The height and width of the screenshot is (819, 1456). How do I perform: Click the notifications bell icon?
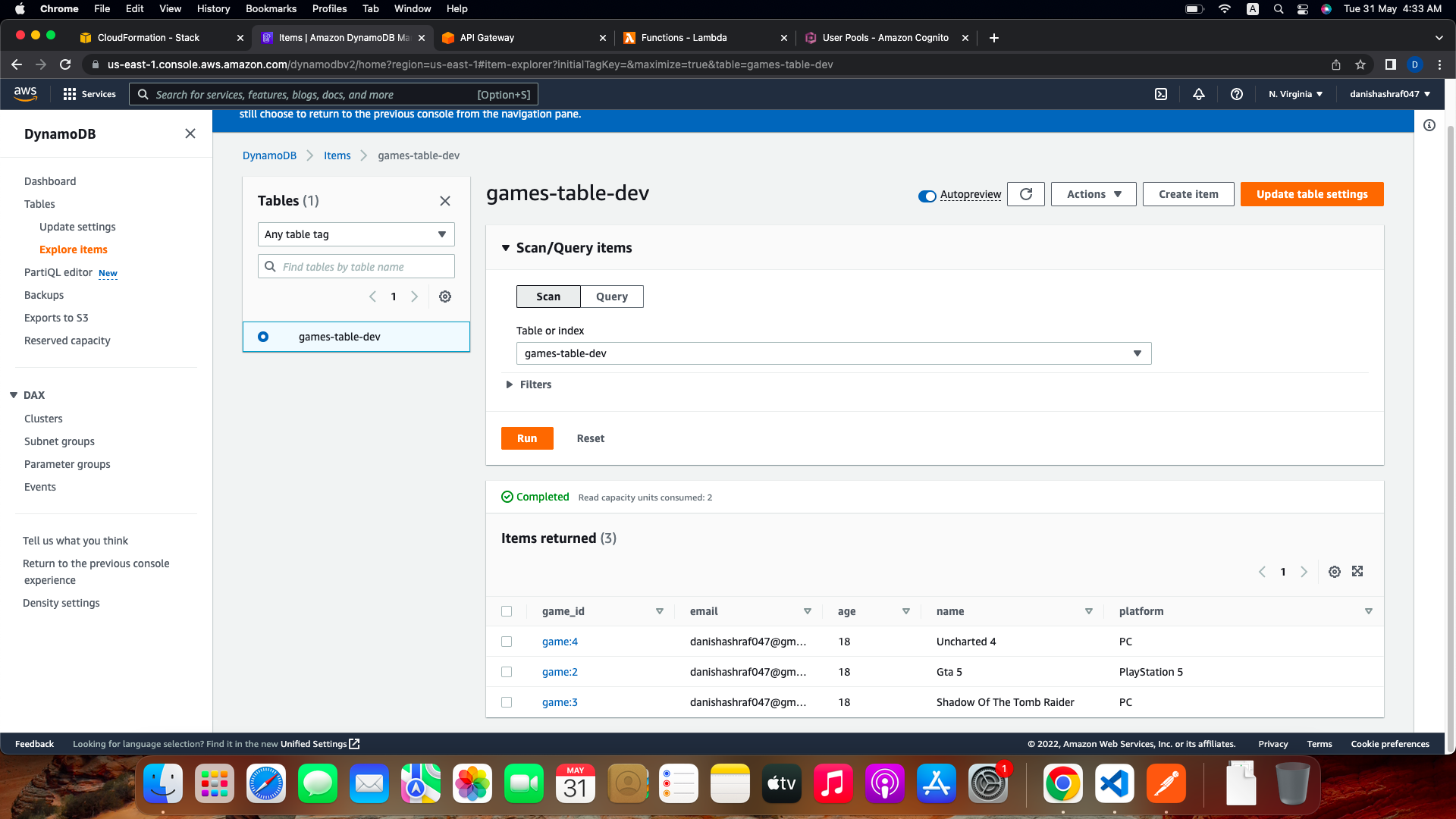pos(1199,94)
